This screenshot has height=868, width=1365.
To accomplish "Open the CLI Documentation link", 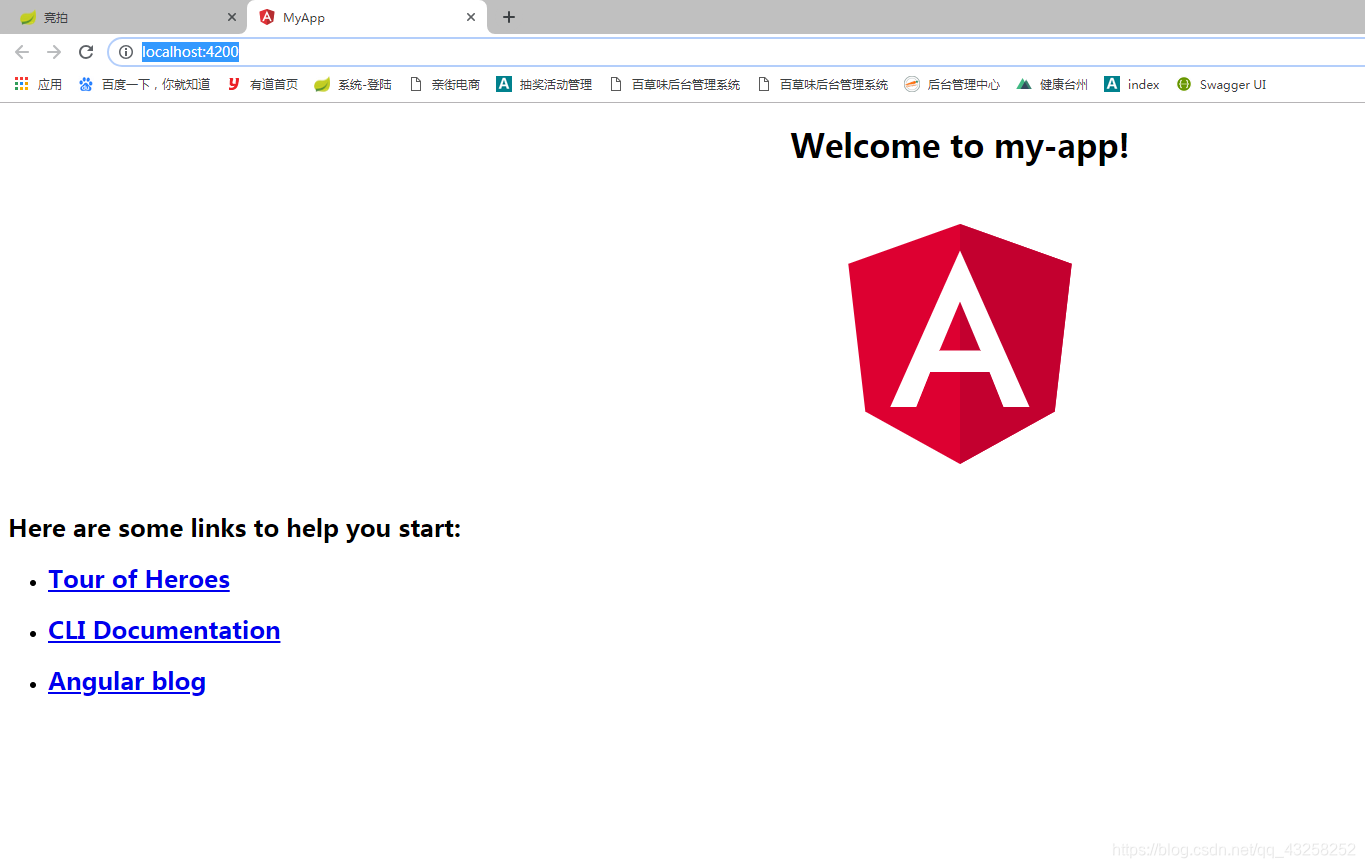I will point(163,631).
